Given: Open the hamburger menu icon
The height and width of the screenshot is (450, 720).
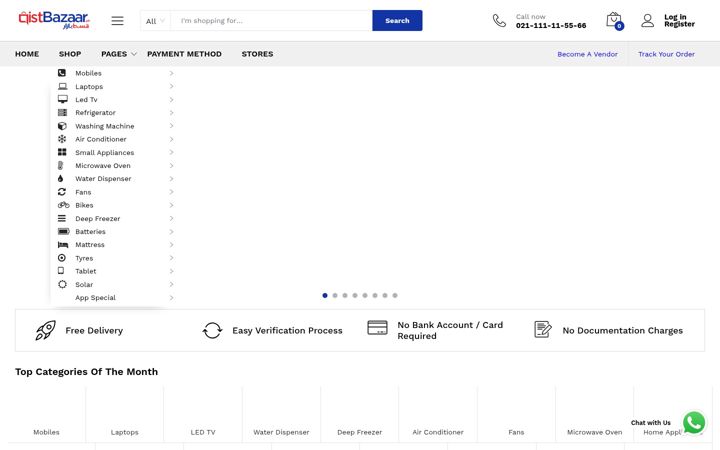Looking at the screenshot, I should [x=118, y=21].
